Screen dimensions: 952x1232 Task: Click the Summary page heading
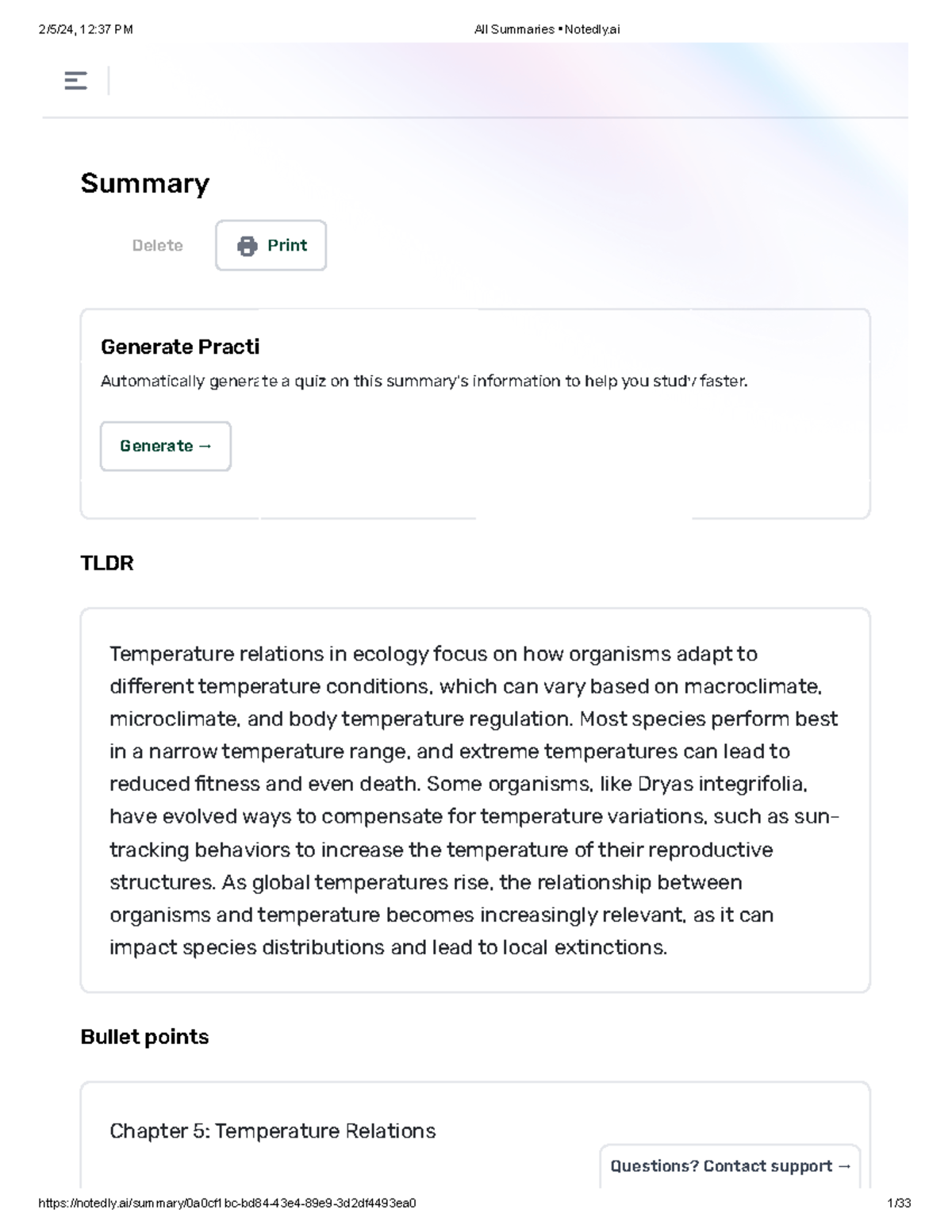144,183
